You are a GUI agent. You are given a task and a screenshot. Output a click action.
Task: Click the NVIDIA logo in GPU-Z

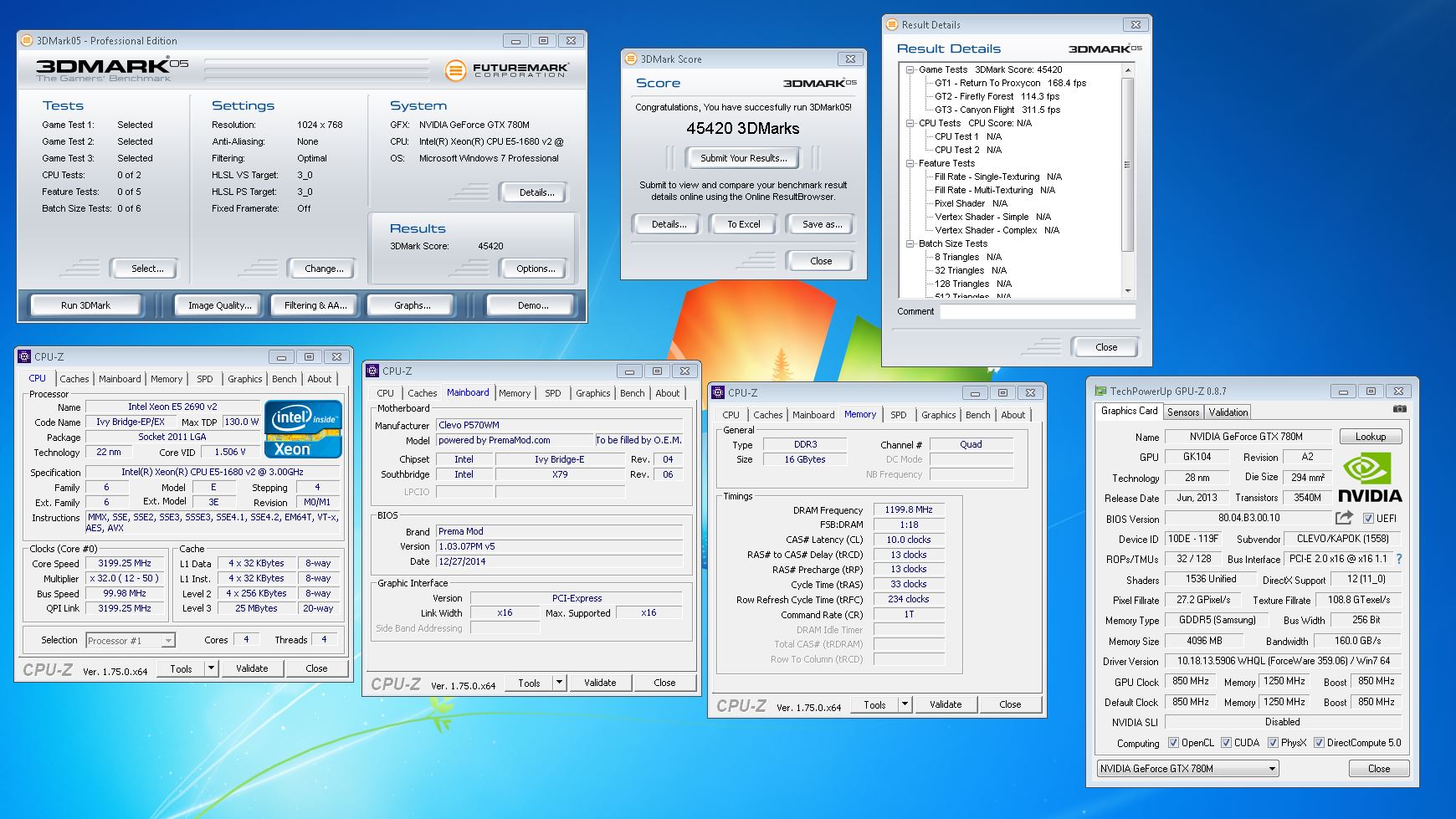click(x=1370, y=478)
